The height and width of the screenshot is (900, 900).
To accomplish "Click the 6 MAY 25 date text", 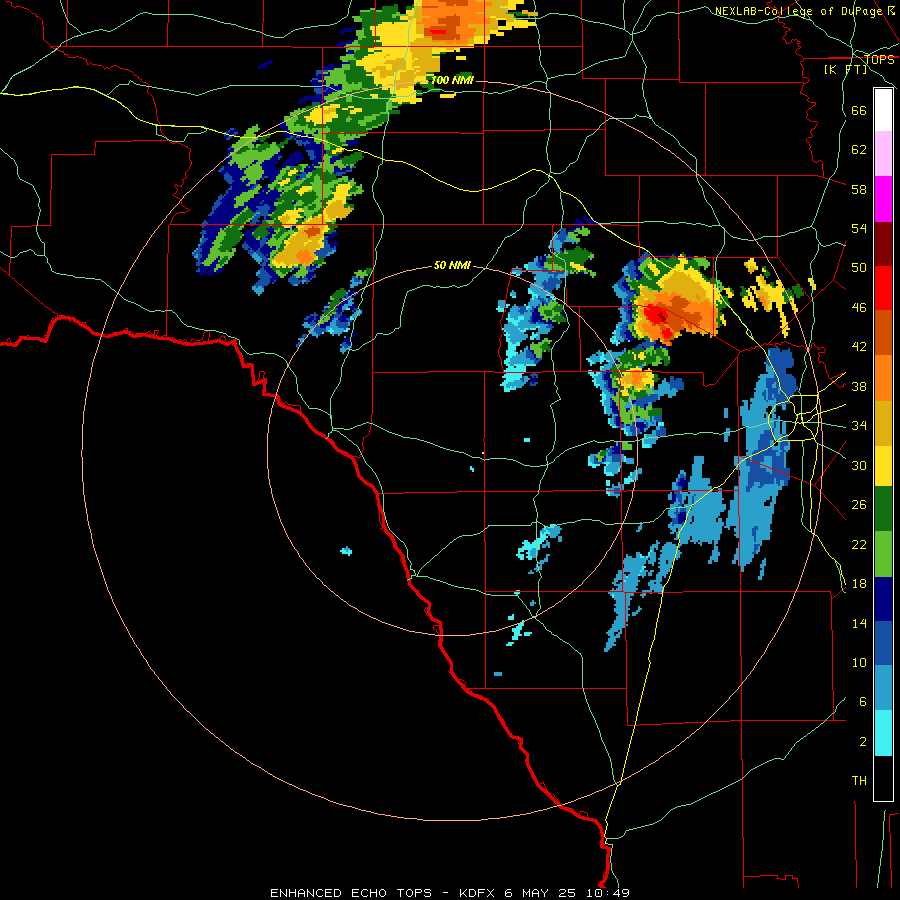I will (x=540, y=893).
